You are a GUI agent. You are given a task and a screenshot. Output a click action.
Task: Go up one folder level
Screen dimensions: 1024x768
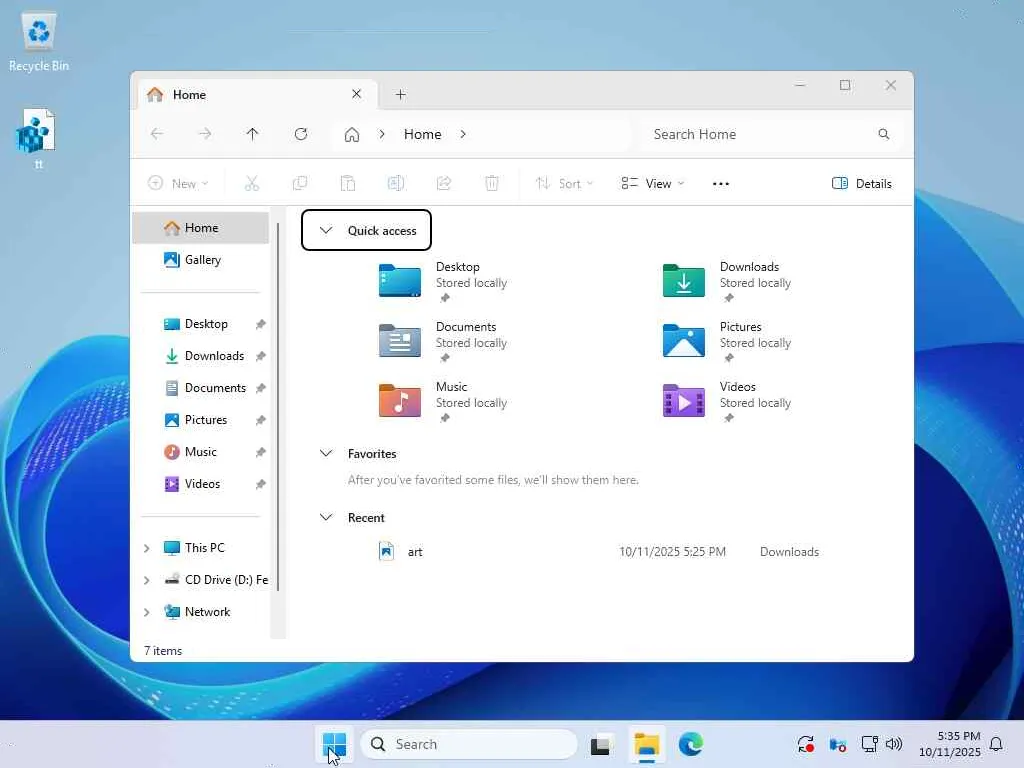pyautogui.click(x=253, y=134)
